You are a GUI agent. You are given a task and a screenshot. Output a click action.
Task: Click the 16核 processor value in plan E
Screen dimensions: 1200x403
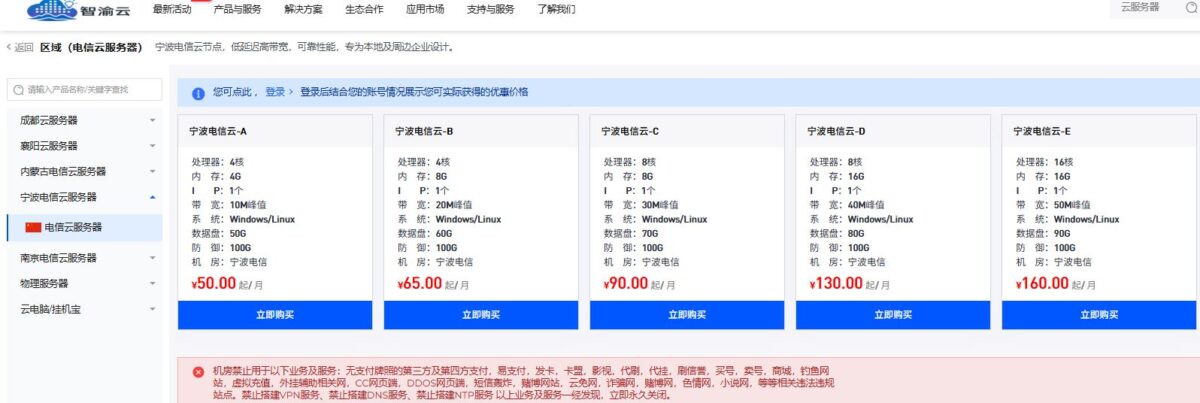1064,162
